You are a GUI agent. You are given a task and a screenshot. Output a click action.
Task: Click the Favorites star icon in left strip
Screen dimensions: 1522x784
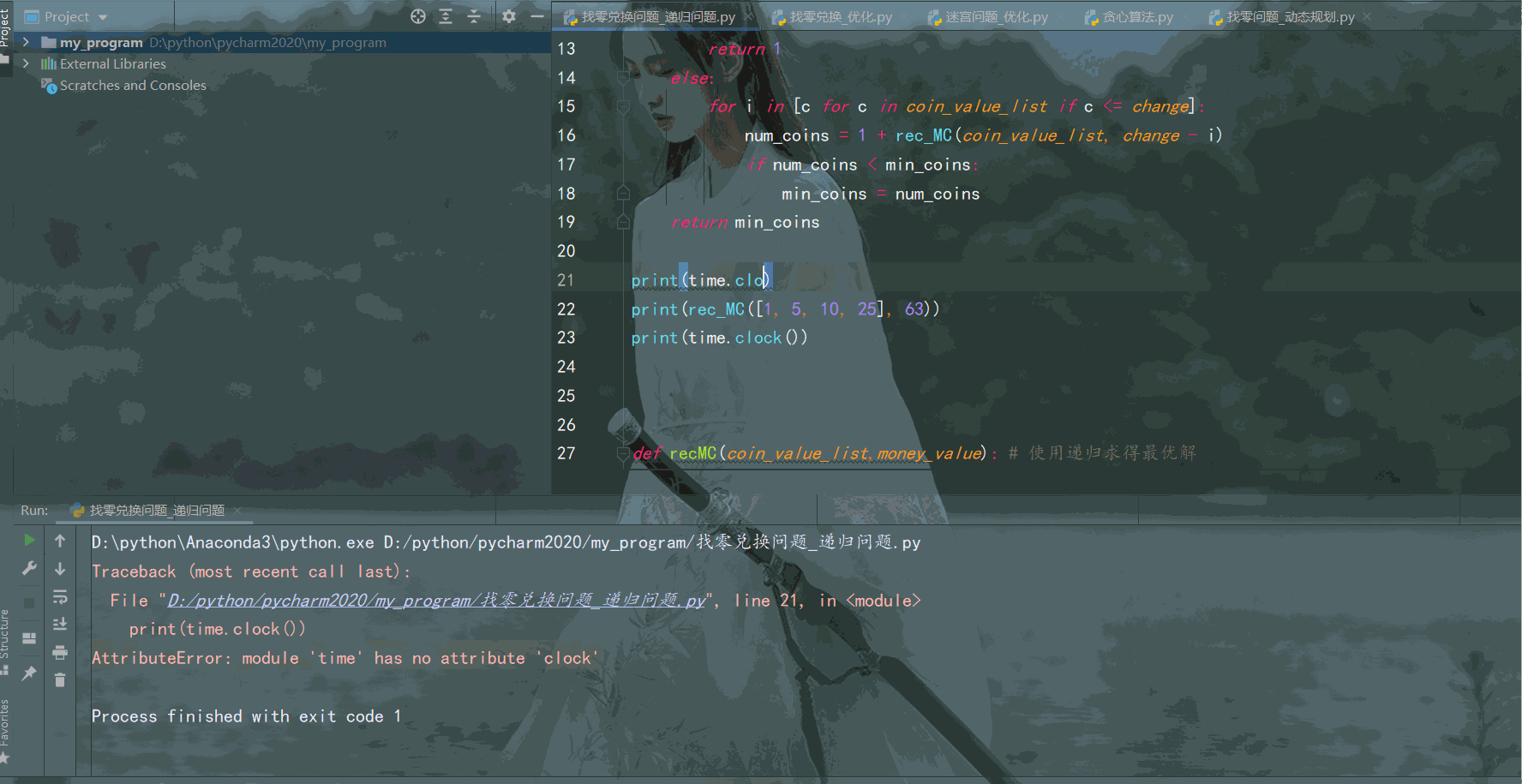pyautogui.click(x=4, y=758)
